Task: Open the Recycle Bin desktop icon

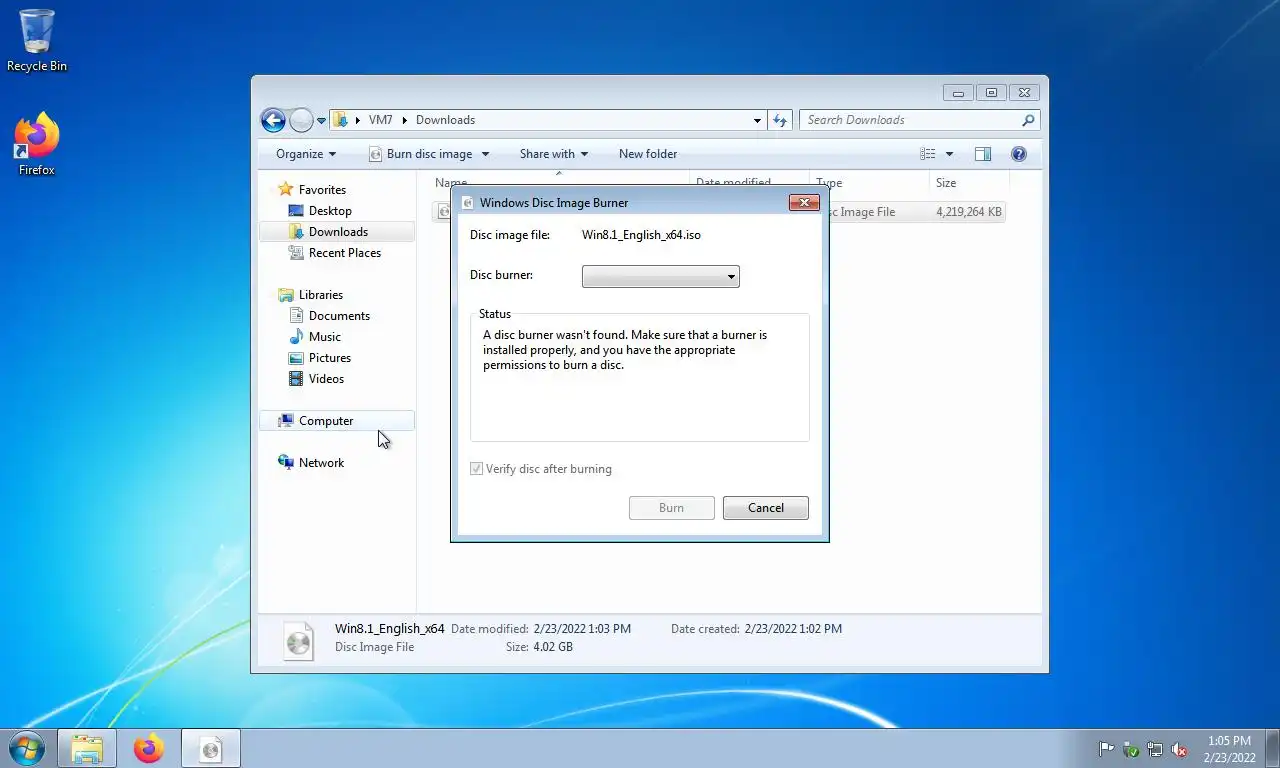Action: click(37, 40)
